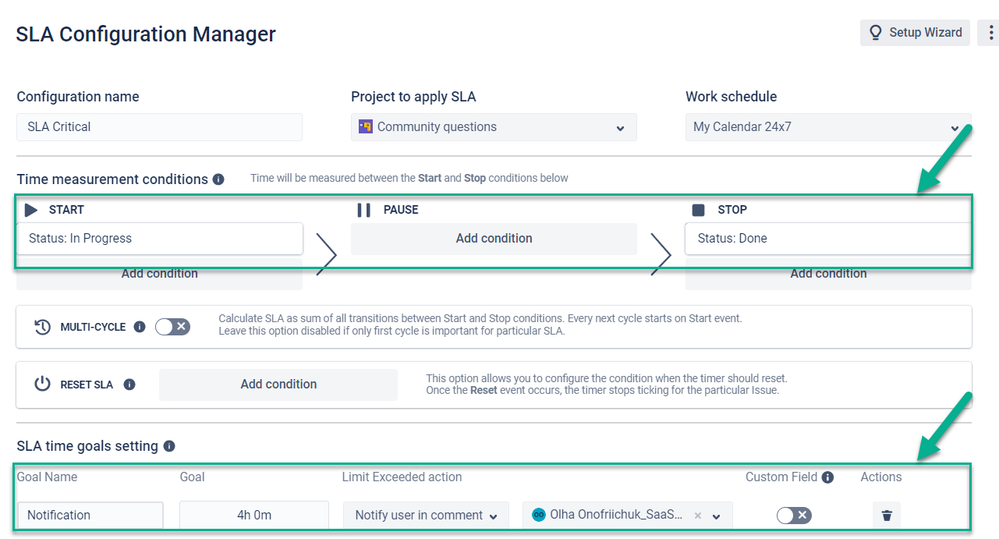Delete the Notification goal with trash icon

point(886,515)
